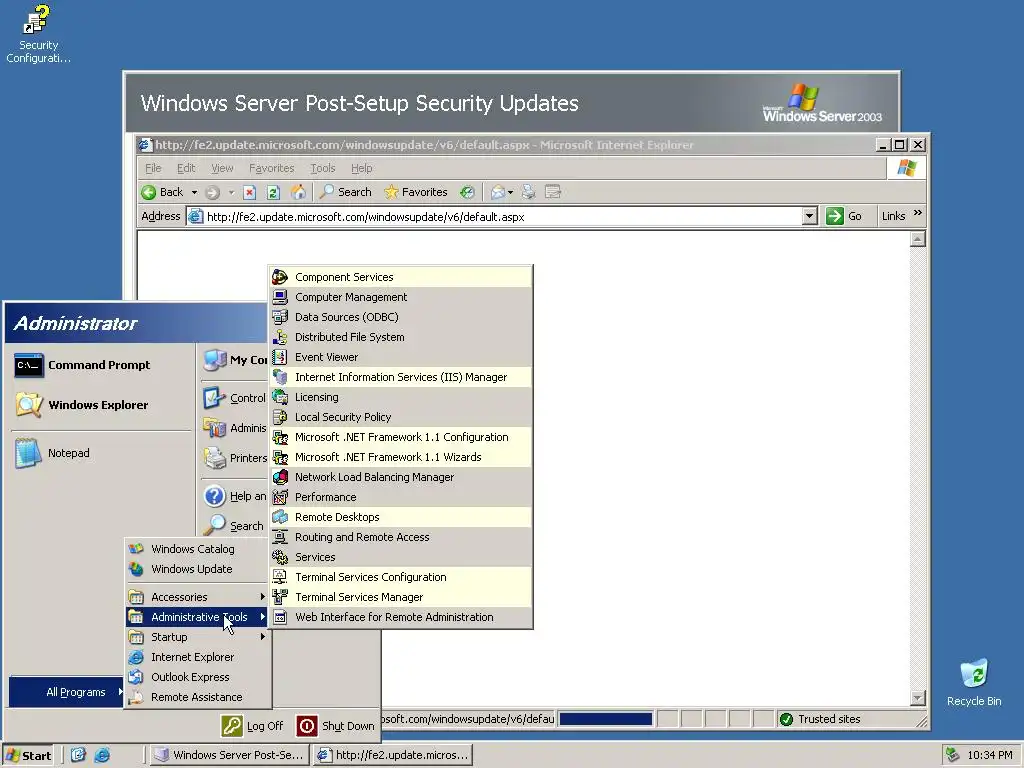
Task: Click the Services gear icon
Action: [280, 557]
